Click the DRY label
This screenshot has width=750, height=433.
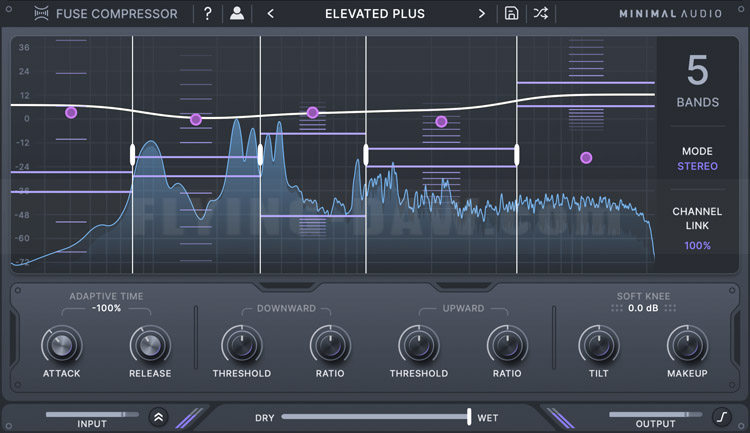[x=265, y=418]
